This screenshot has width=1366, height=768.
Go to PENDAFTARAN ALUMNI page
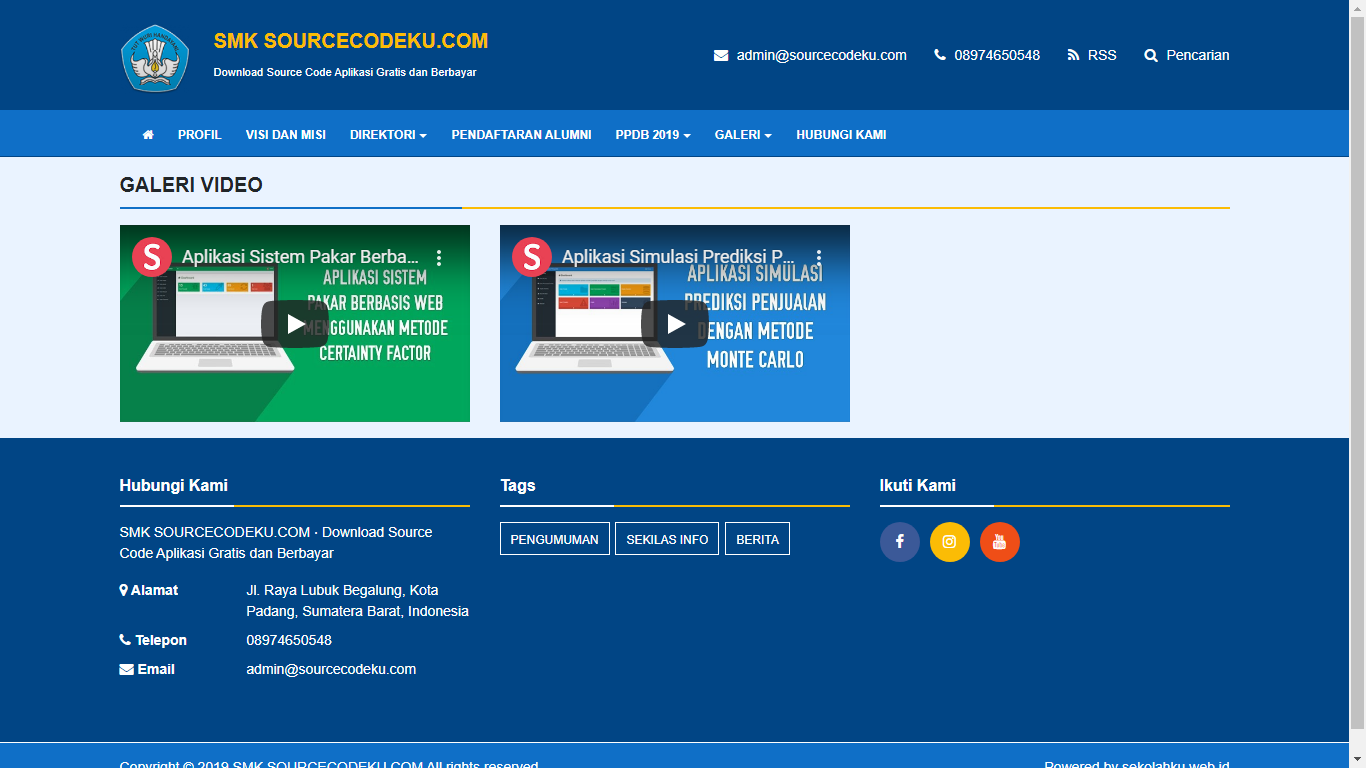(x=521, y=134)
